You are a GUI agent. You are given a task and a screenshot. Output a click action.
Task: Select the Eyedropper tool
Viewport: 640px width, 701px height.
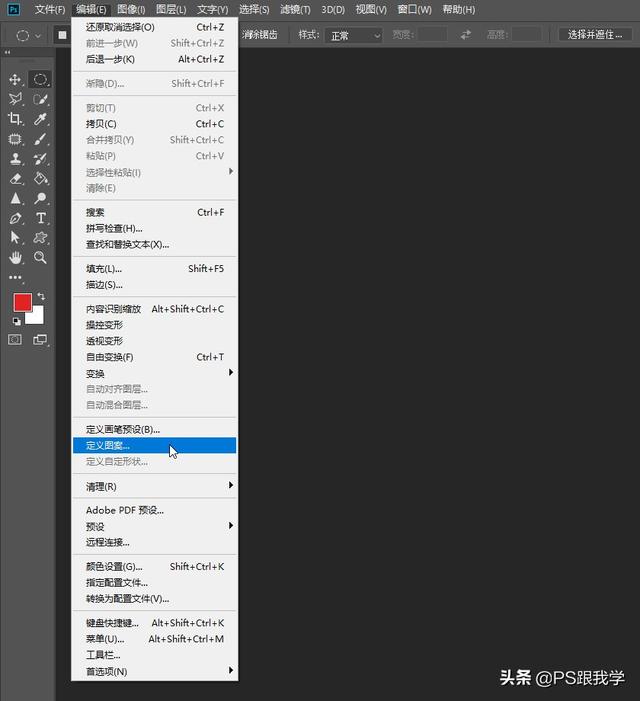click(x=40, y=119)
